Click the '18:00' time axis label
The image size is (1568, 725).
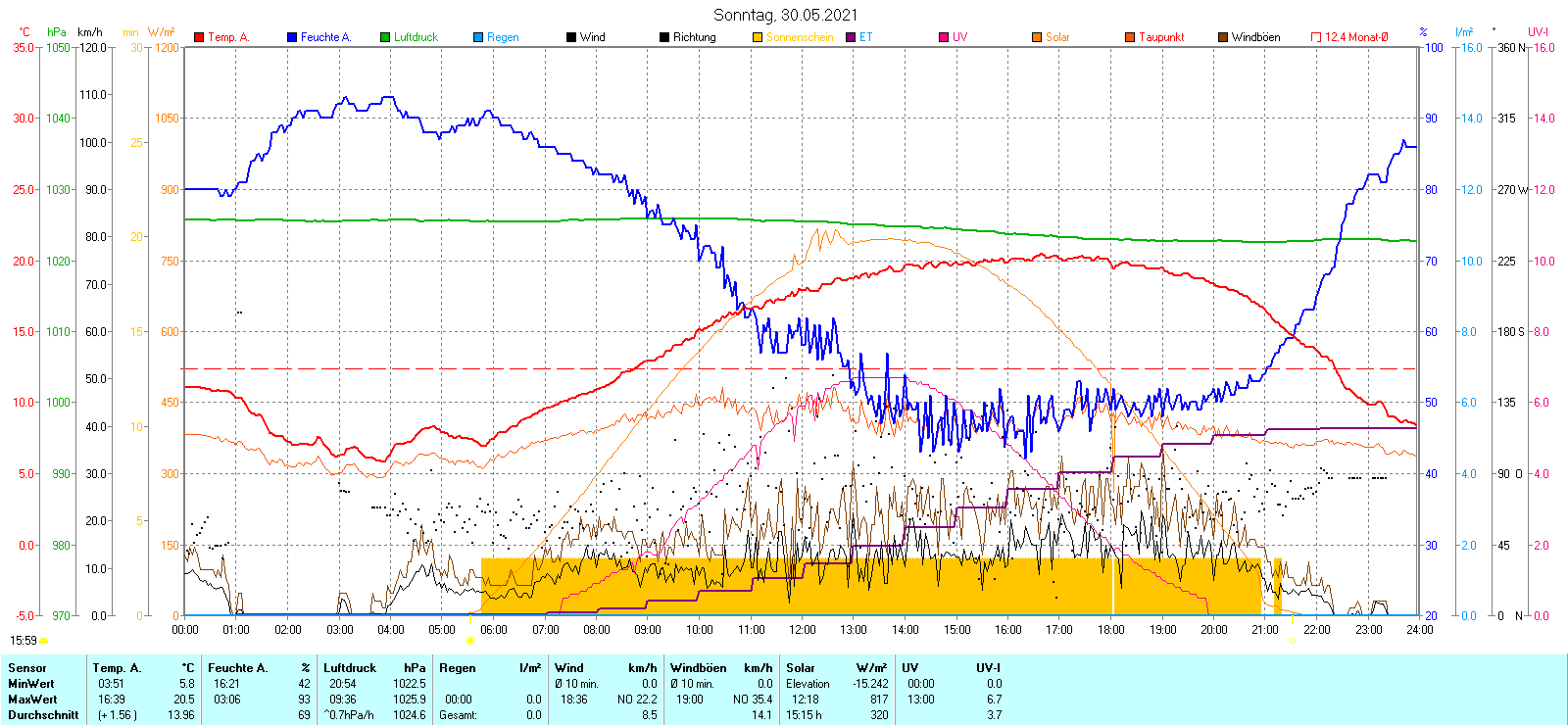click(x=1111, y=630)
